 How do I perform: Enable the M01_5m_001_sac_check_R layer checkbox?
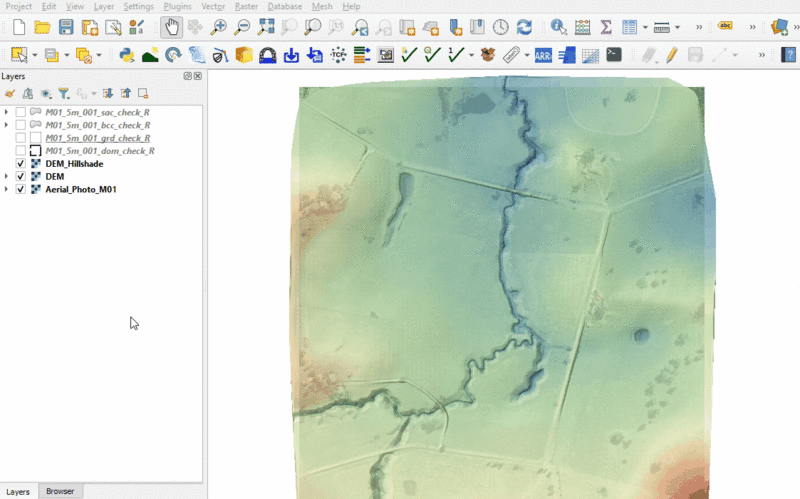(x=21, y=112)
